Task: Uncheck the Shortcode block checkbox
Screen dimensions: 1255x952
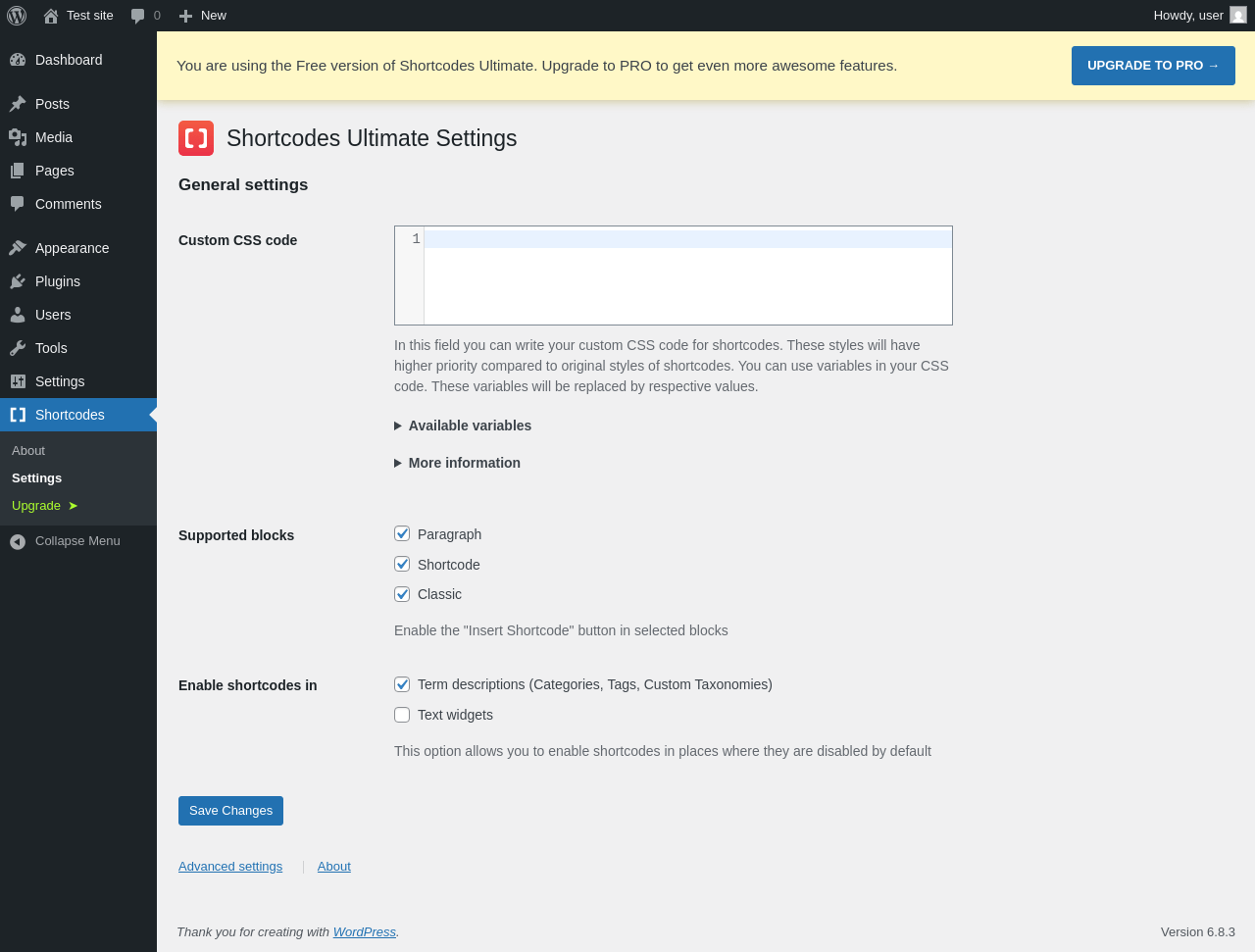Action: coord(402,564)
